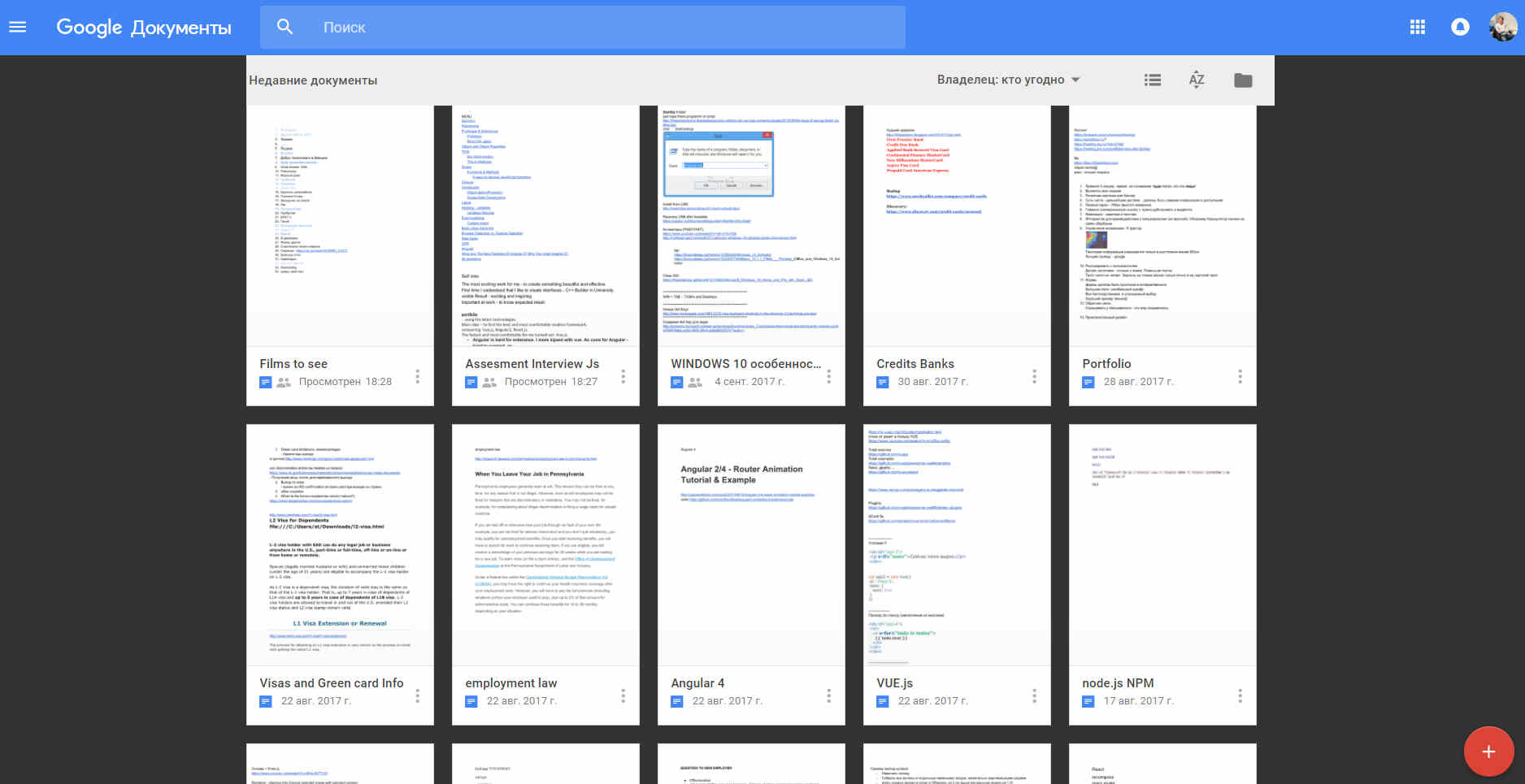
Task: Click shared people icon on Assesment Interview Js
Action: coord(489,382)
